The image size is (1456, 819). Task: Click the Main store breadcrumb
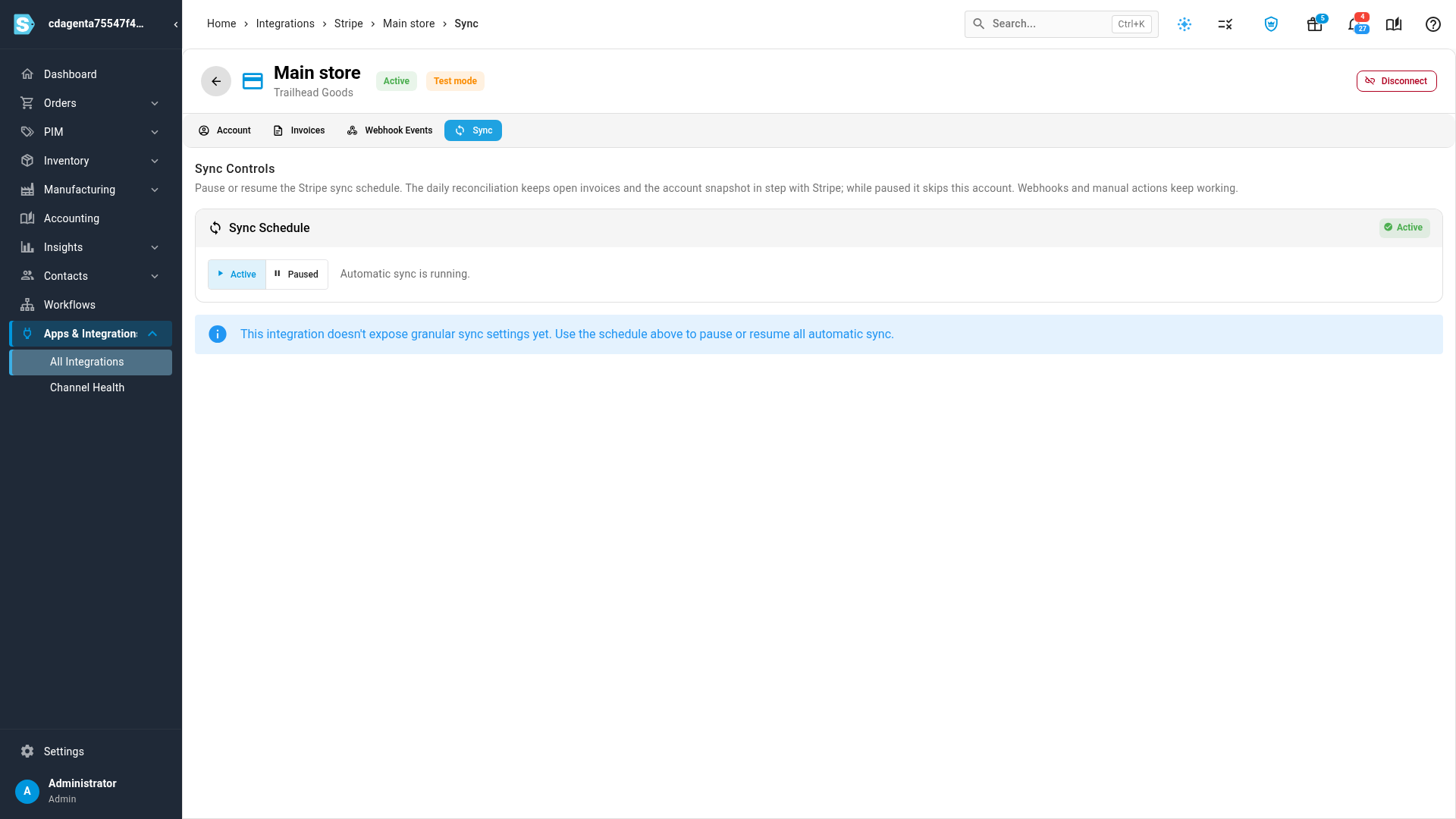409,24
